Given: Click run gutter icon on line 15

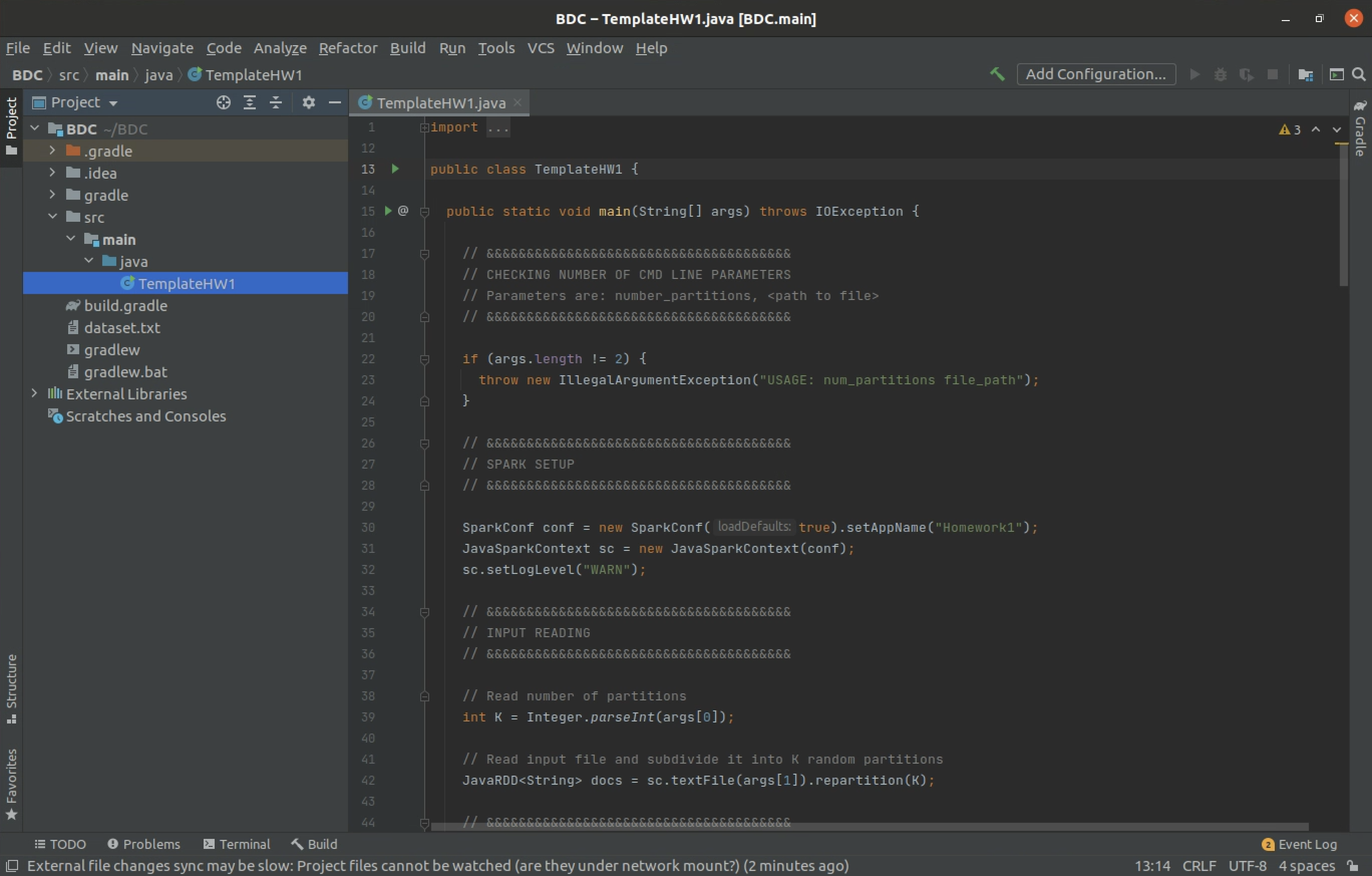Looking at the screenshot, I should pyautogui.click(x=388, y=211).
